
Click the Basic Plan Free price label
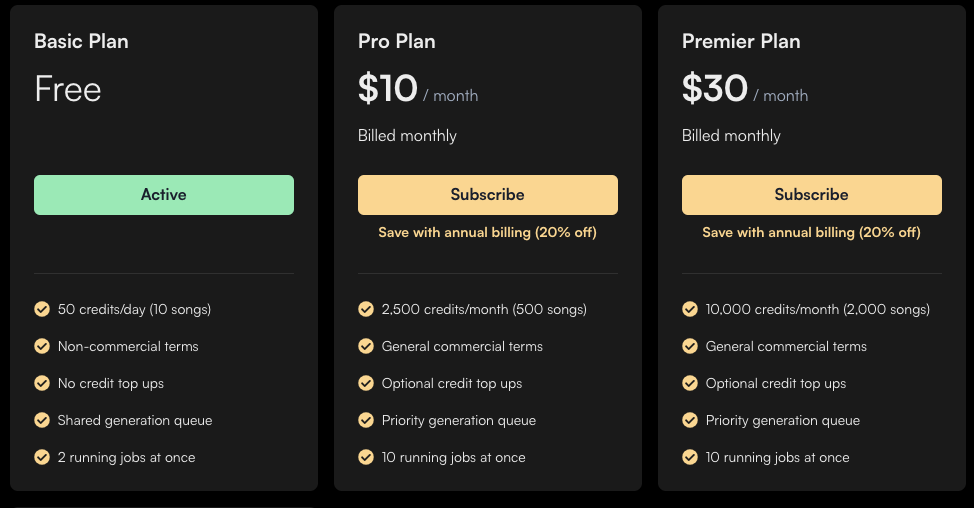coord(68,89)
